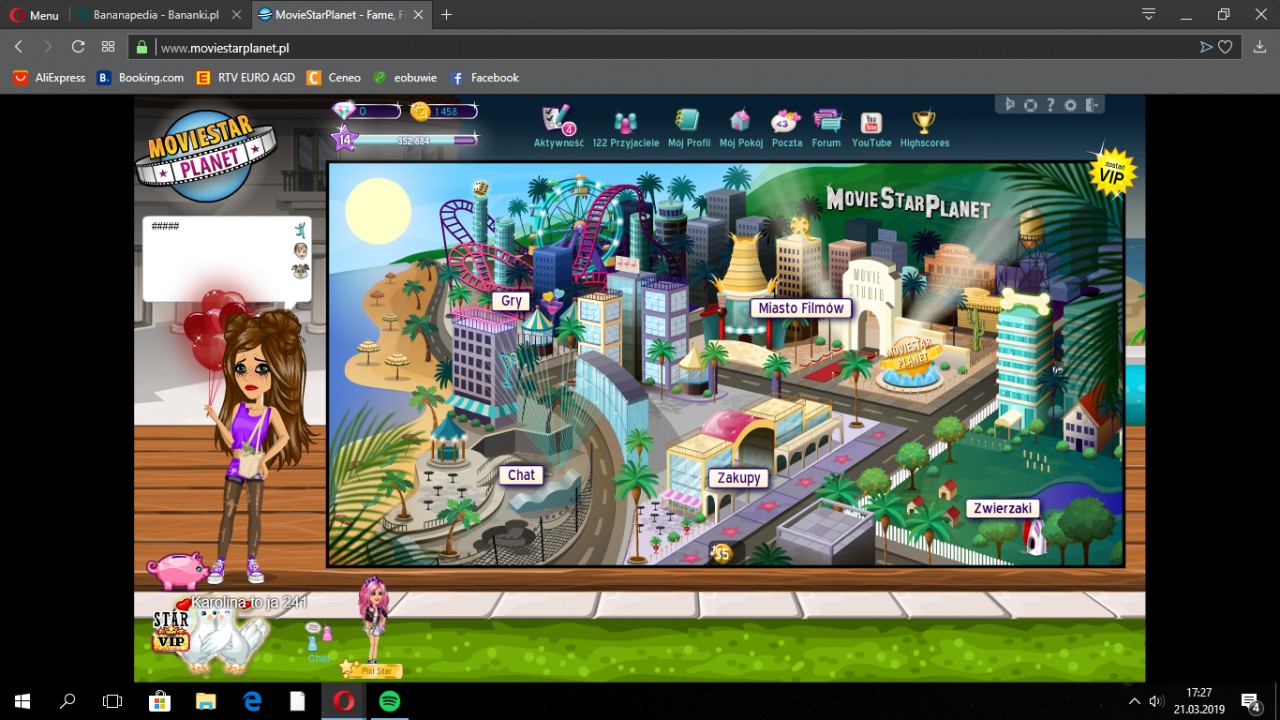Click the top icon in status bubble
1280x720 pixels.
(300, 230)
